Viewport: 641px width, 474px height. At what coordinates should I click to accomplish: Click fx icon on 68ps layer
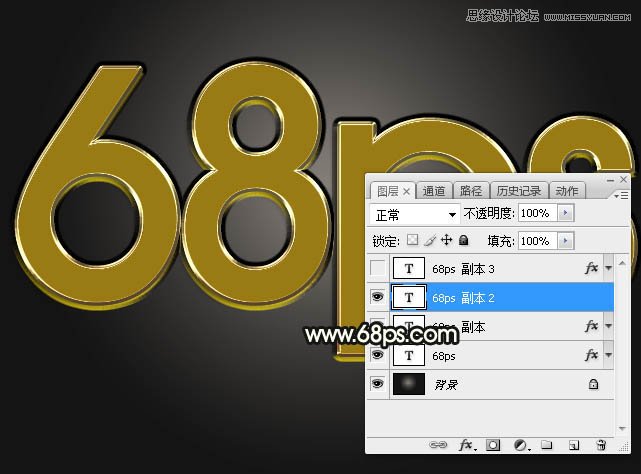[592, 355]
